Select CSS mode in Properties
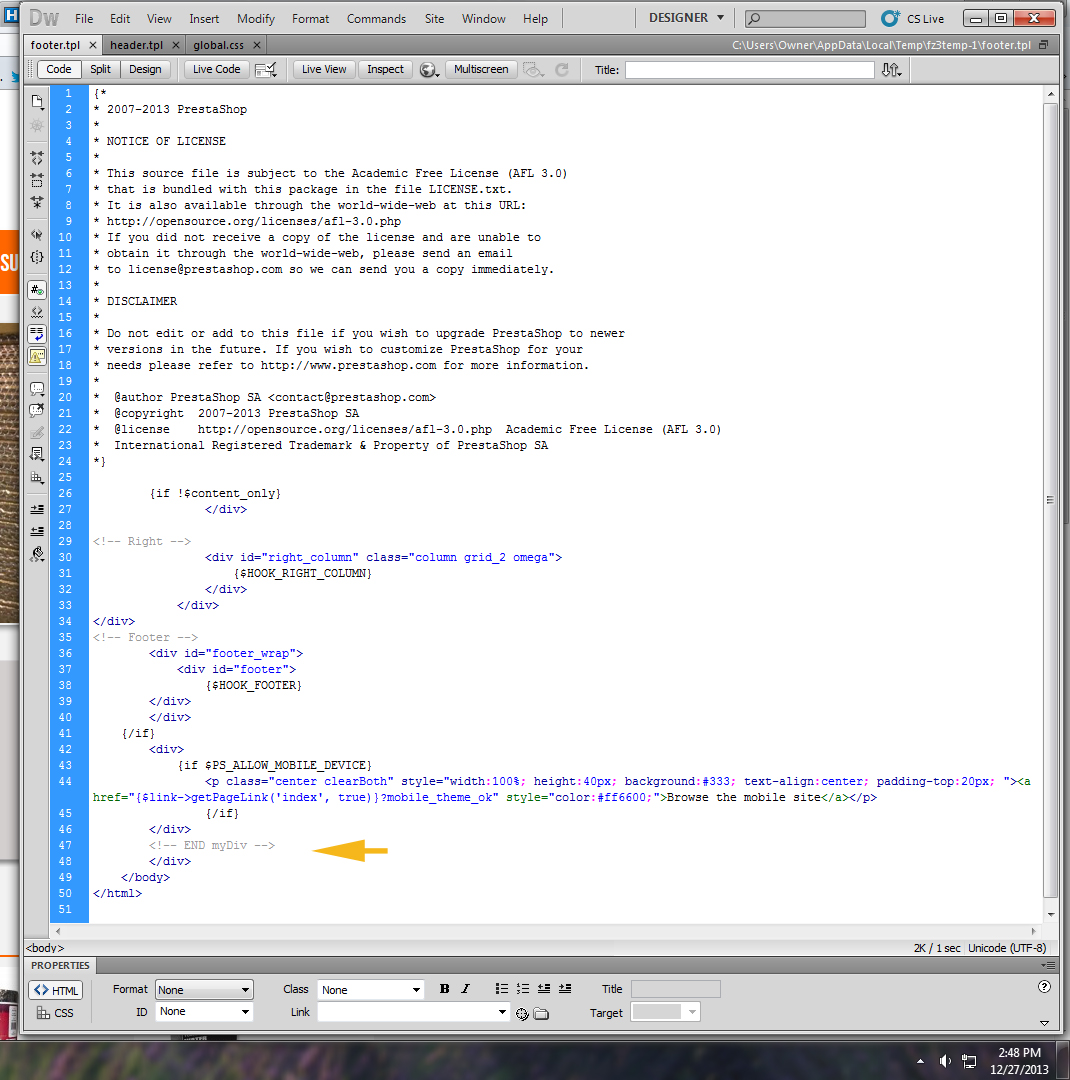 coord(55,1013)
